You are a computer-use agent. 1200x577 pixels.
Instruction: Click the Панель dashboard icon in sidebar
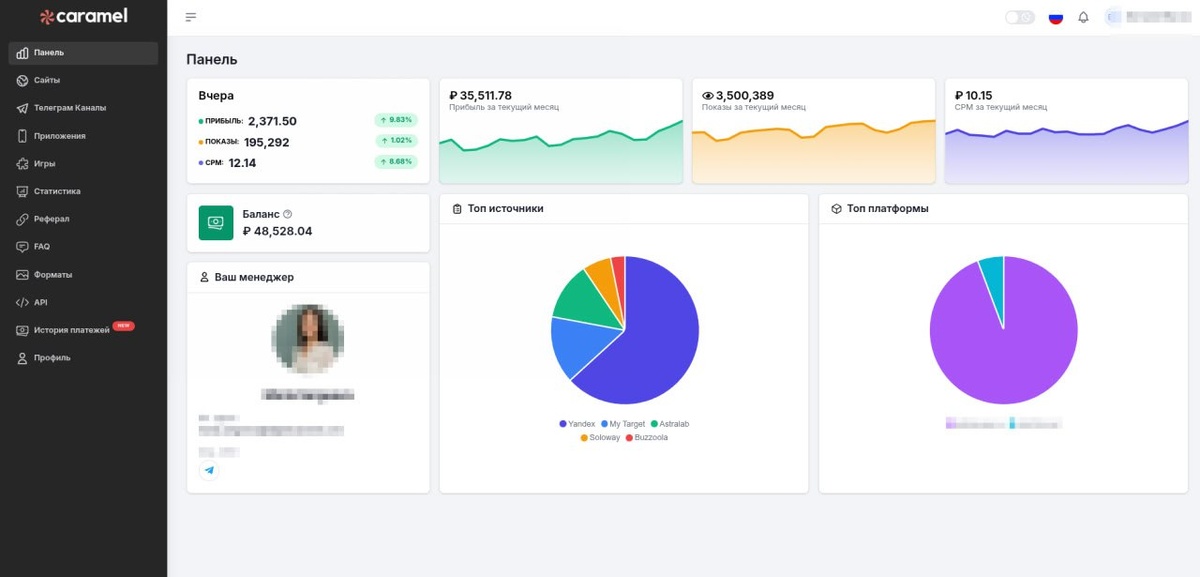[x=22, y=53]
